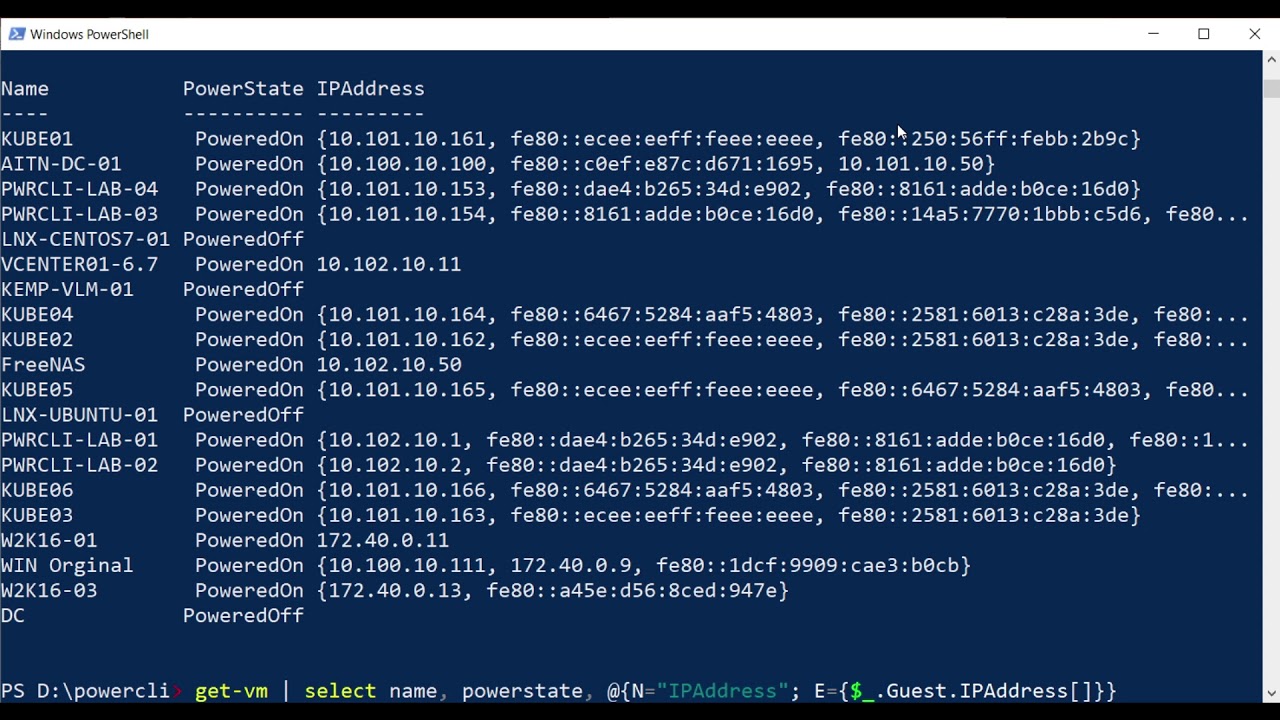1280x720 pixels.
Task: Click the scrollbar down arrow
Action: tap(1272, 693)
